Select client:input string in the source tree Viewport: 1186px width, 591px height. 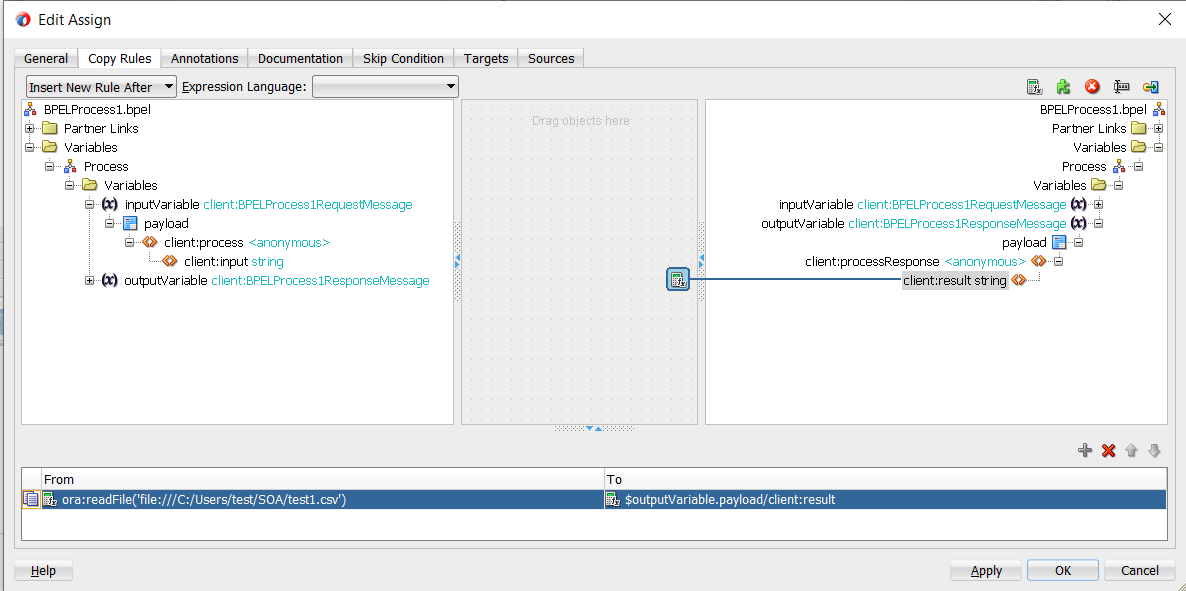pyautogui.click(x=233, y=262)
